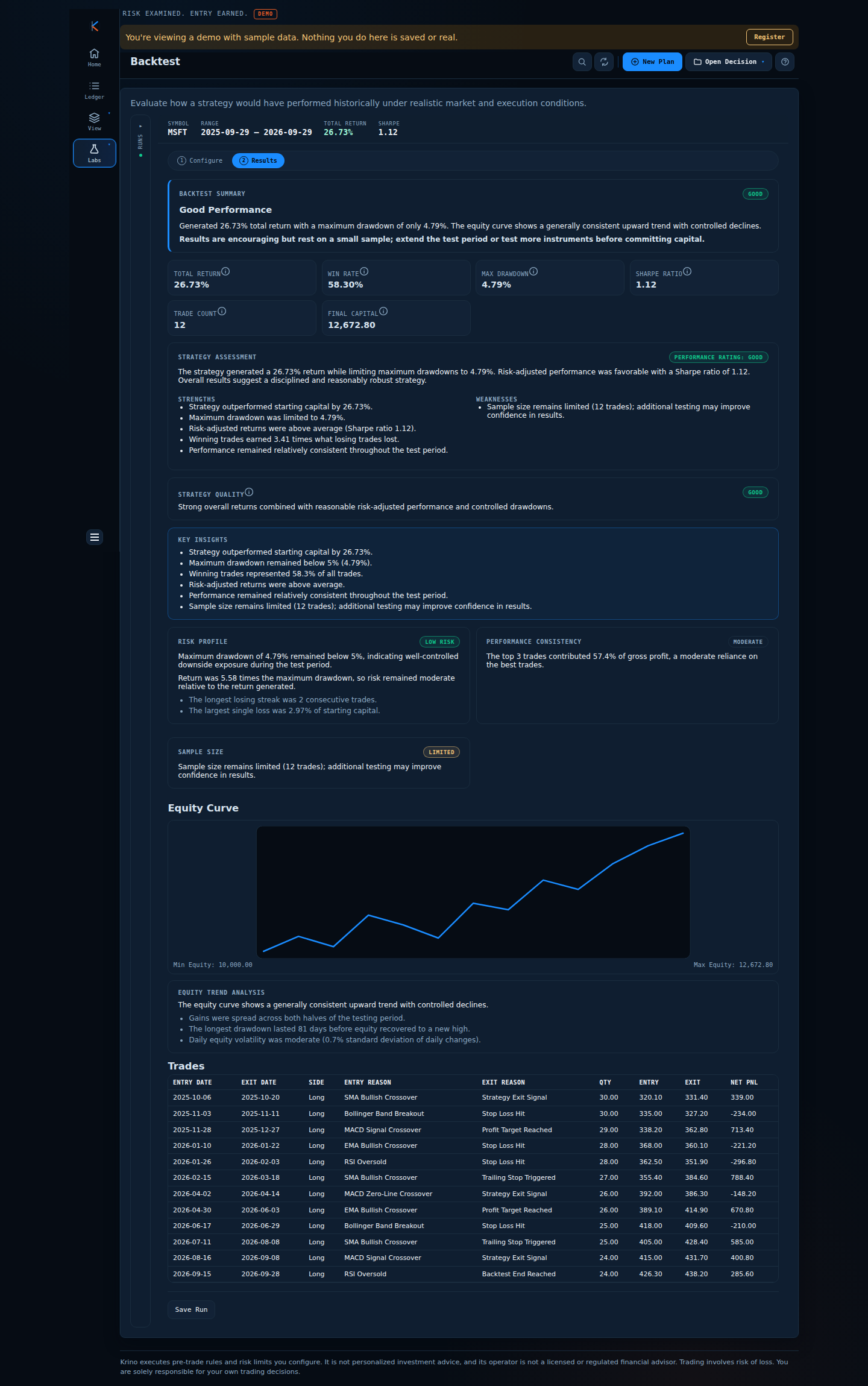Click the Krino logo icon

(94, 26)
